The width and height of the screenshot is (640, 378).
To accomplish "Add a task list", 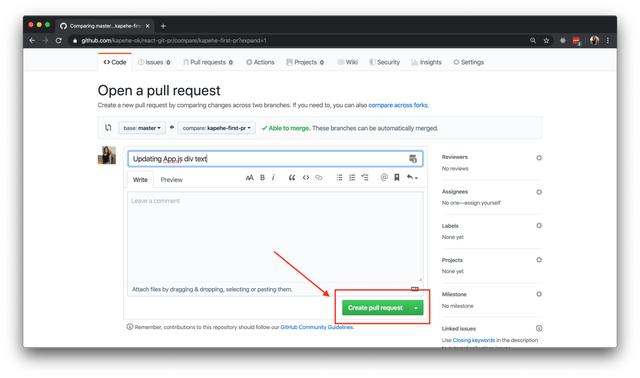I will (364, 177).
